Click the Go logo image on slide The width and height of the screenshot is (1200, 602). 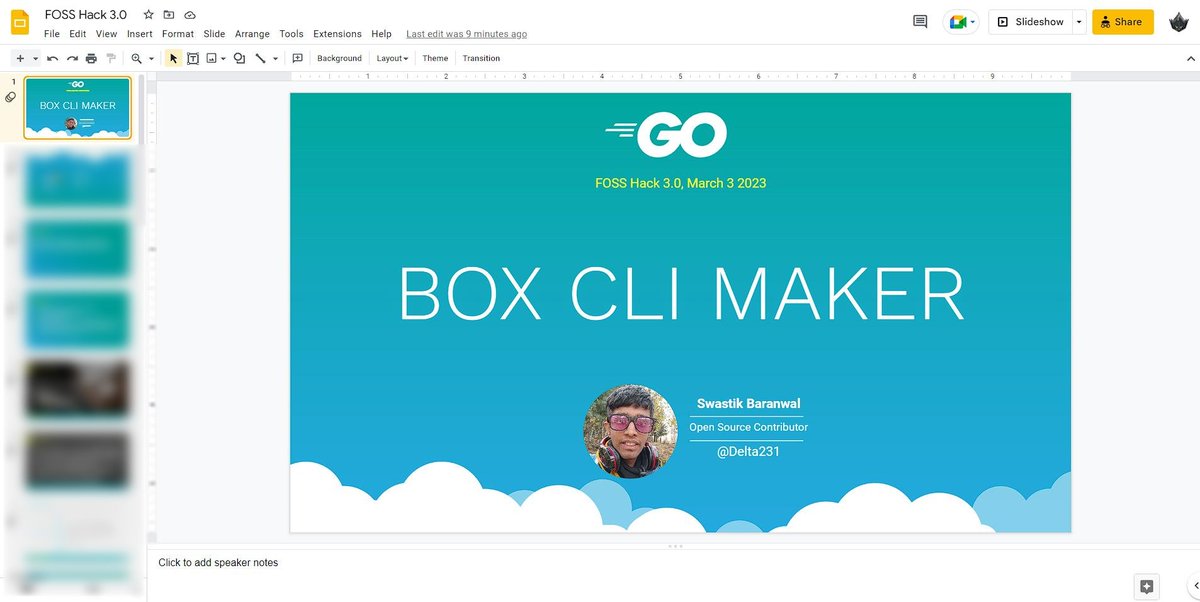tap(666, 135)
